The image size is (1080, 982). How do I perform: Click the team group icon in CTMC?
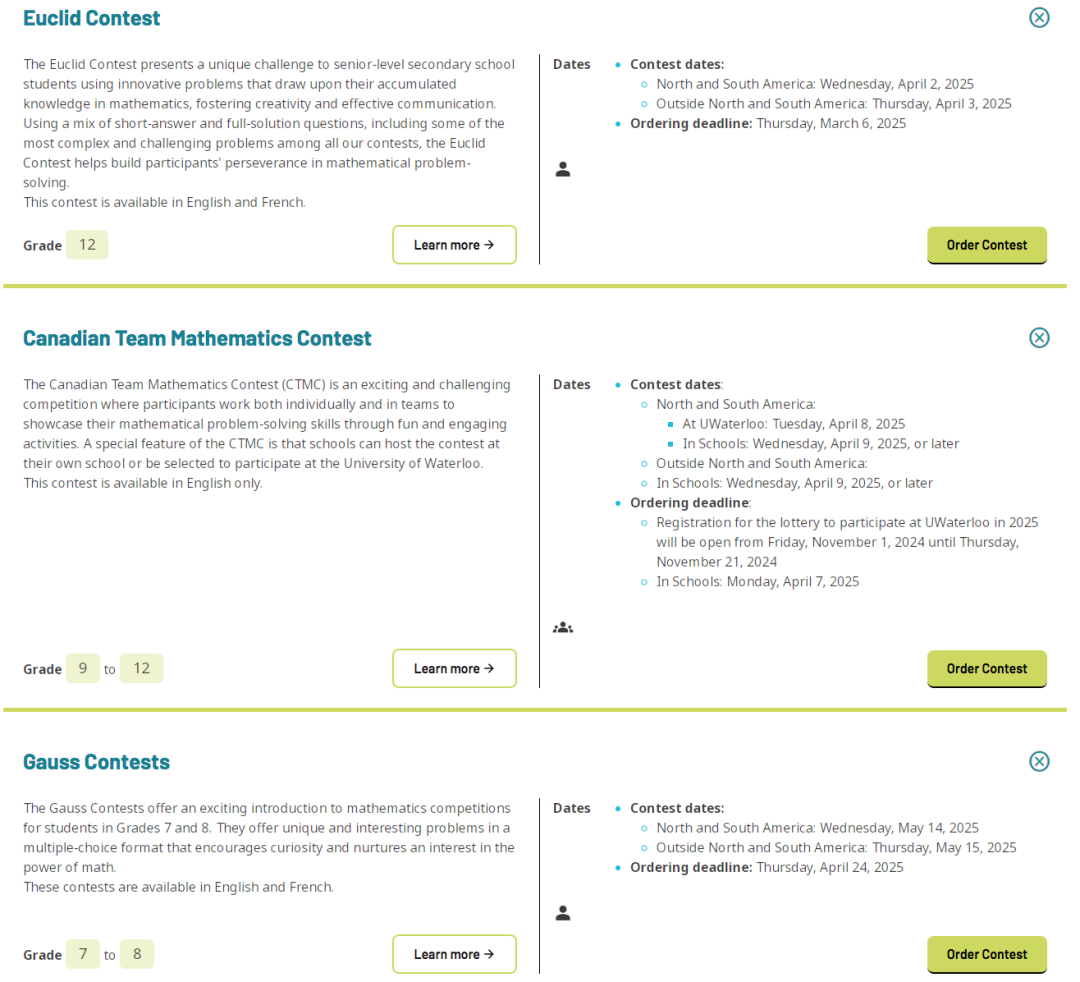click(563, 628)
